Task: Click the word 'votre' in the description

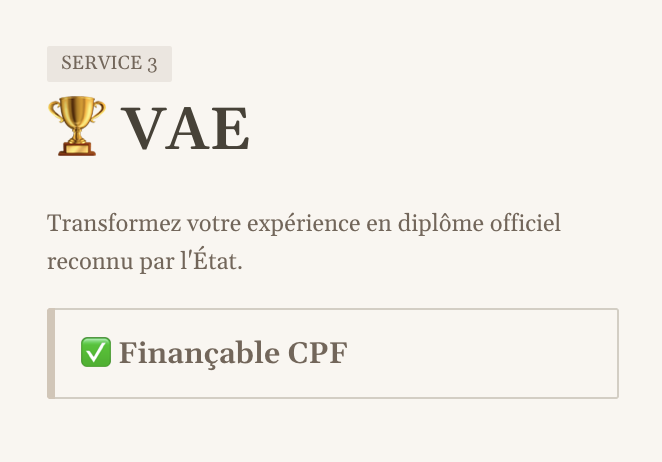Action: pyautogui.click(x=214, y=224)
